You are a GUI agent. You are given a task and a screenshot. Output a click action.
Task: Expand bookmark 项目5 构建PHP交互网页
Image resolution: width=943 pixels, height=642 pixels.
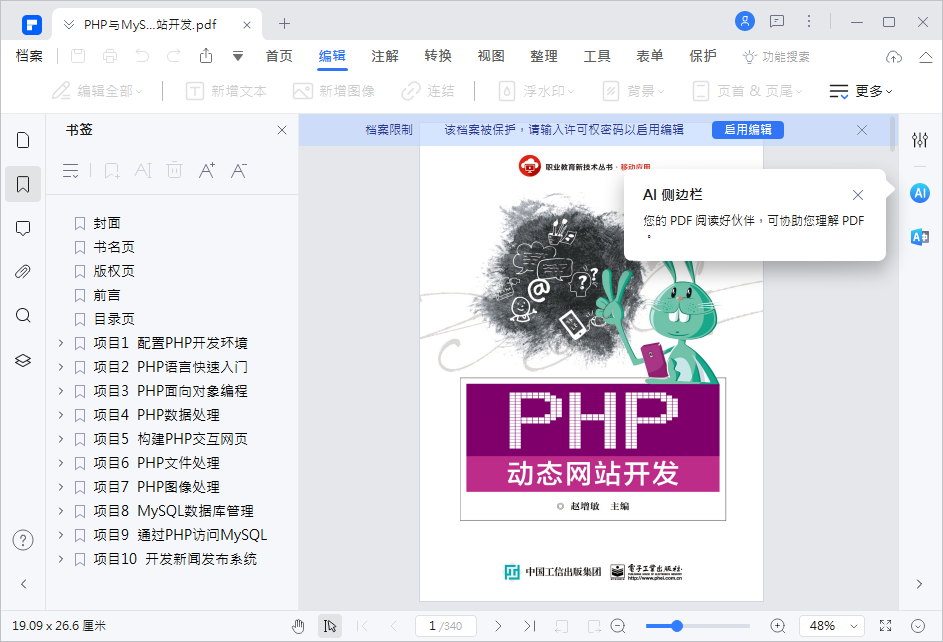(x=61, y=439)
